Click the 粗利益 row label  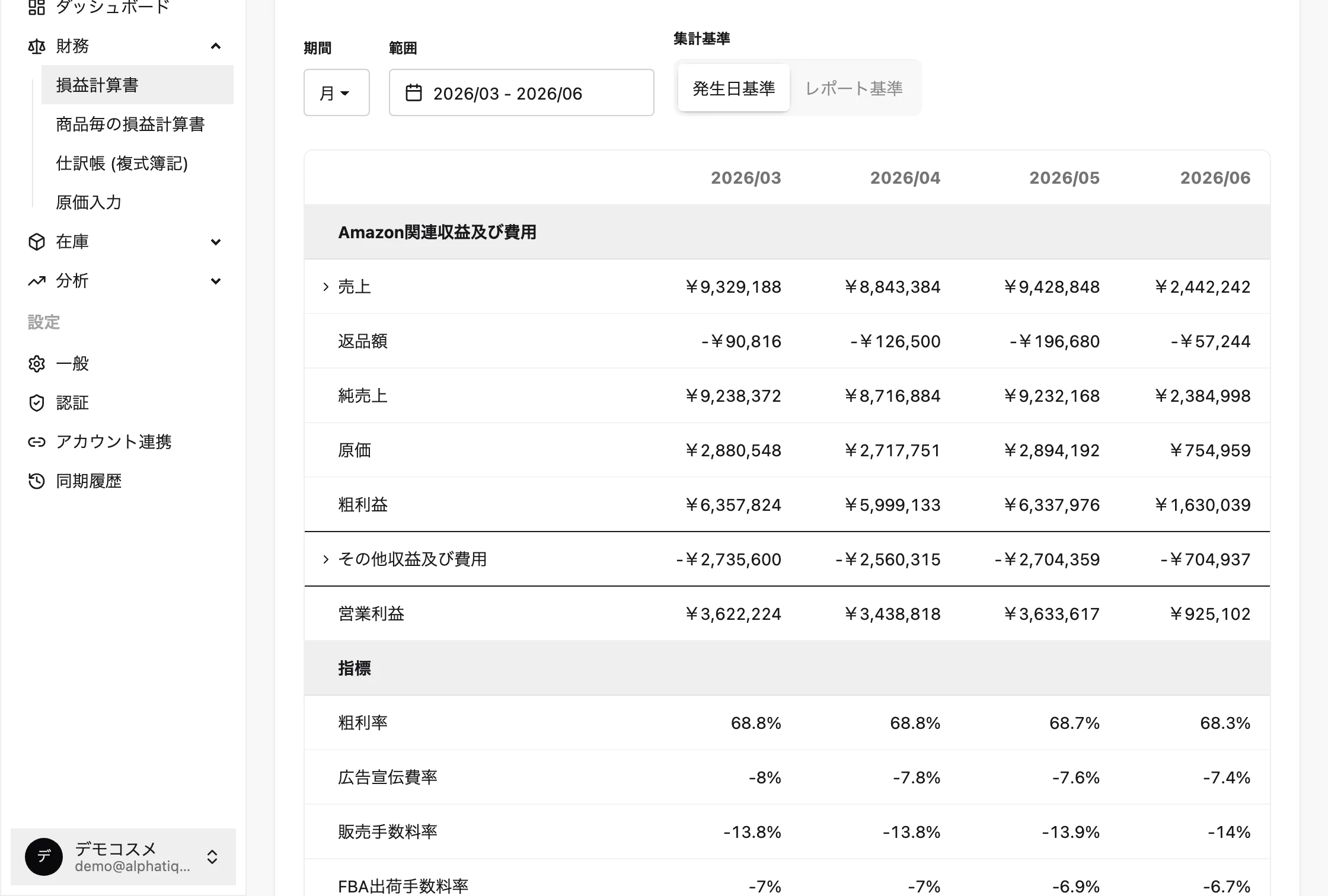point(363,505)
